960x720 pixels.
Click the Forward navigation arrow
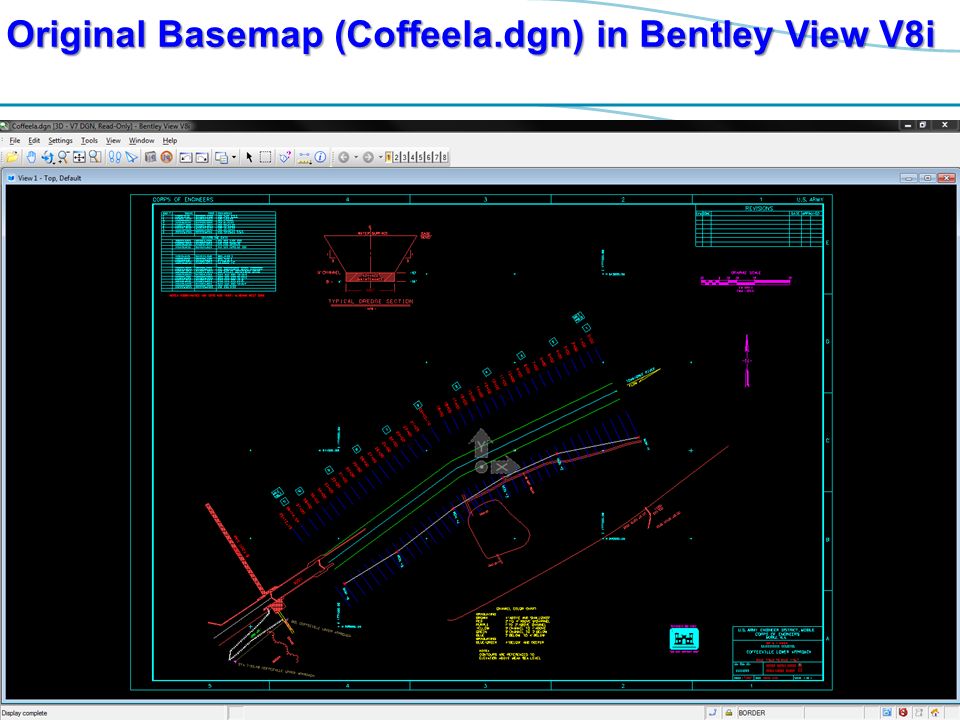coord(368,157)
